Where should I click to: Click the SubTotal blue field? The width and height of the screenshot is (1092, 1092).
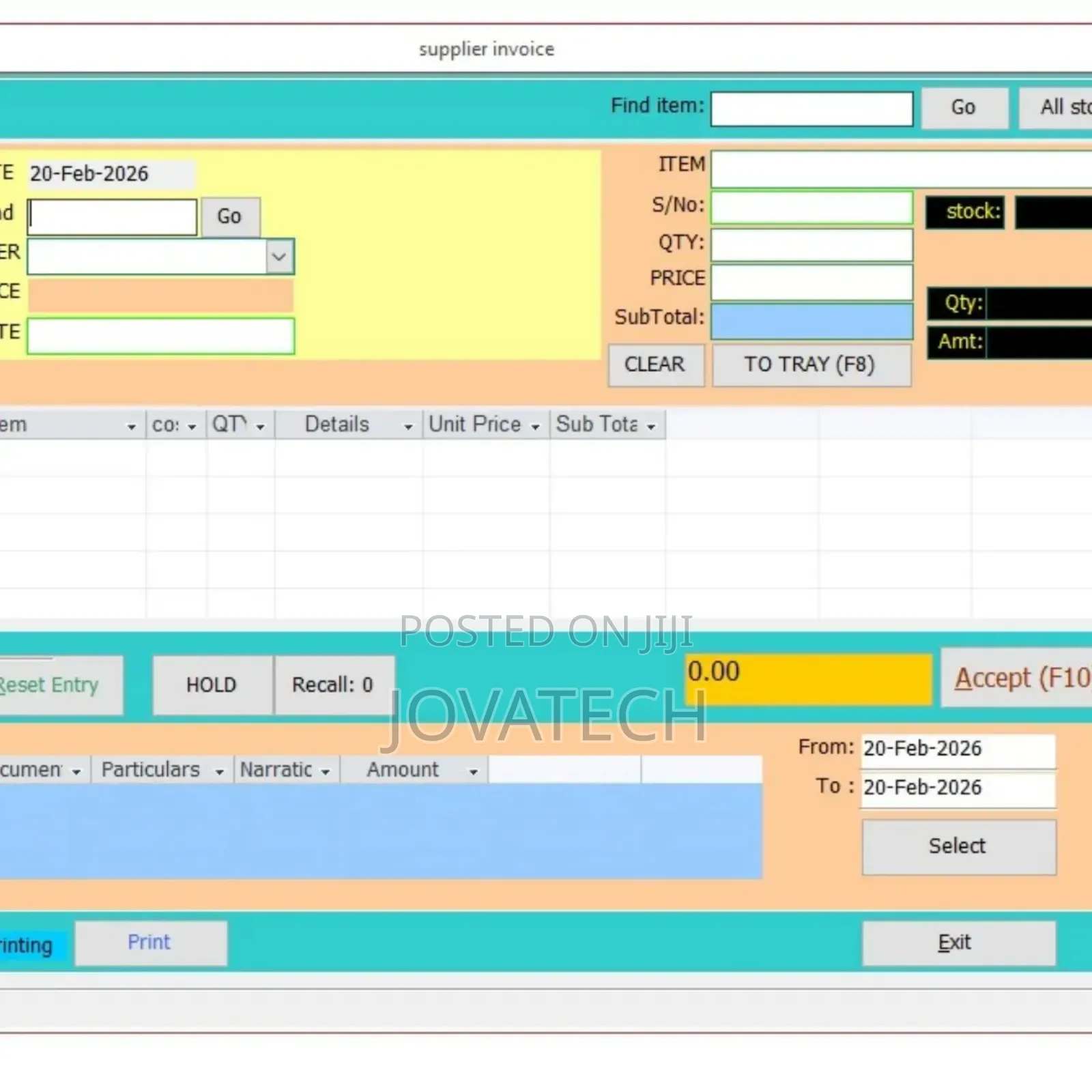point(811,321)
